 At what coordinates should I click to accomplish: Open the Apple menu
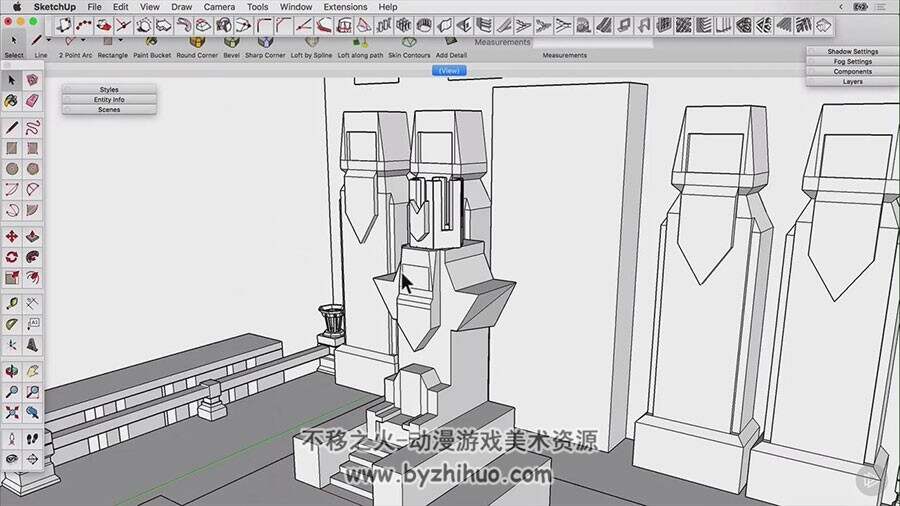click(17, 7)
